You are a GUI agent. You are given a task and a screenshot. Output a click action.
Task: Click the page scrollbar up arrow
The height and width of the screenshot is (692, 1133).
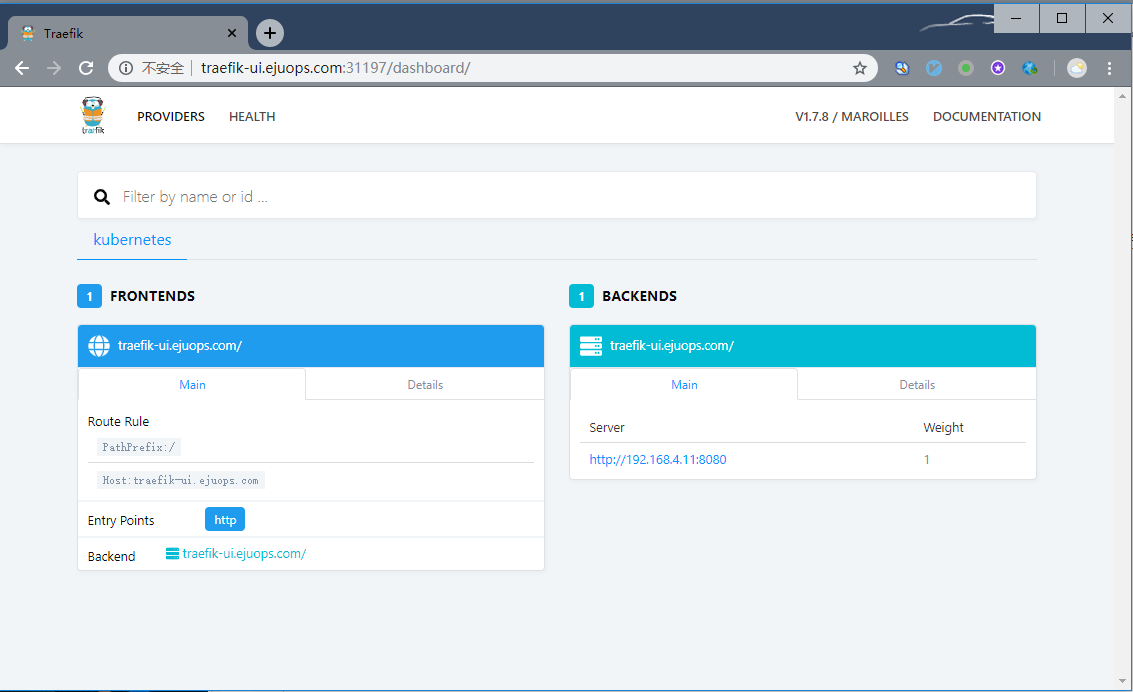pyautogui.click(x=1122, y=95)
